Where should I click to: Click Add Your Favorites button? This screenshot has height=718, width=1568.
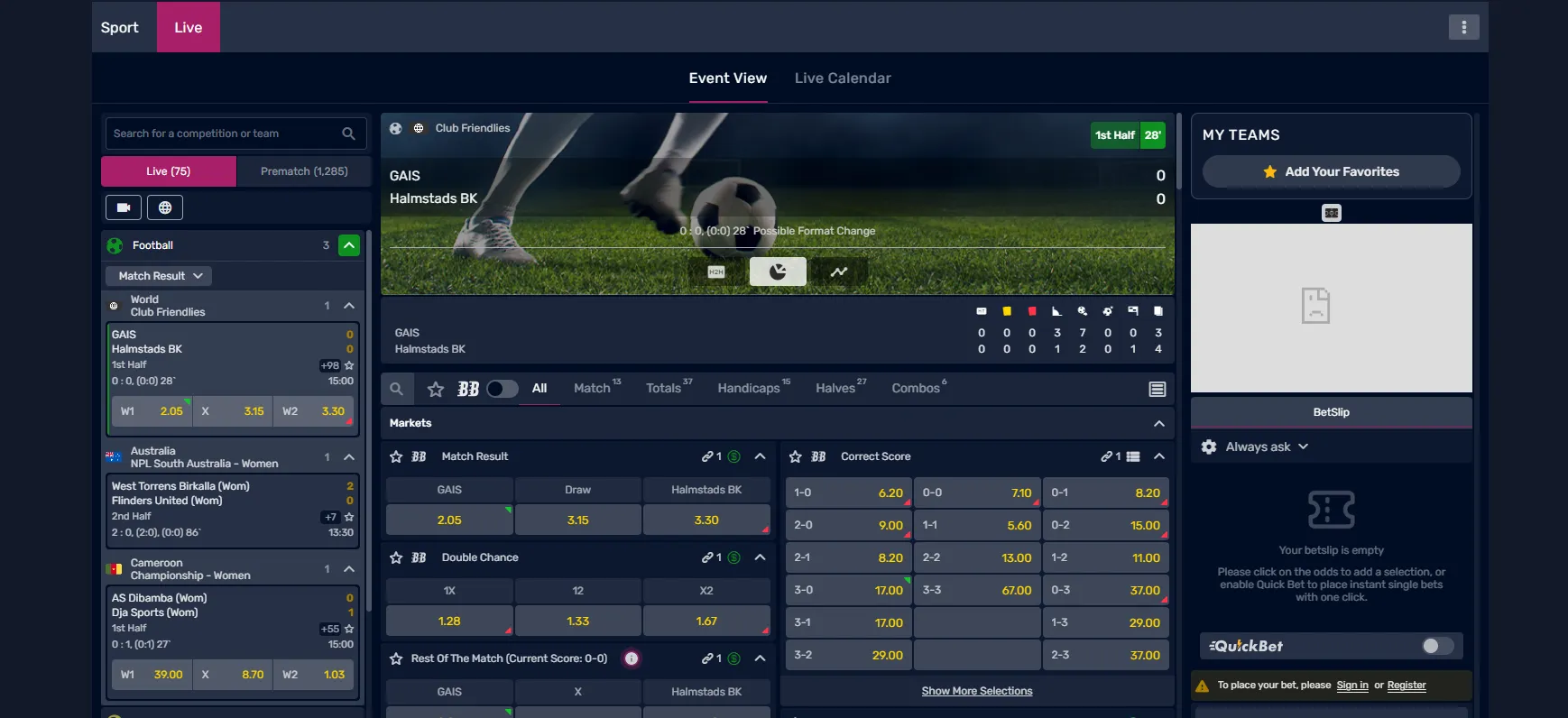pyautogui.click(x=1331, y=171)
